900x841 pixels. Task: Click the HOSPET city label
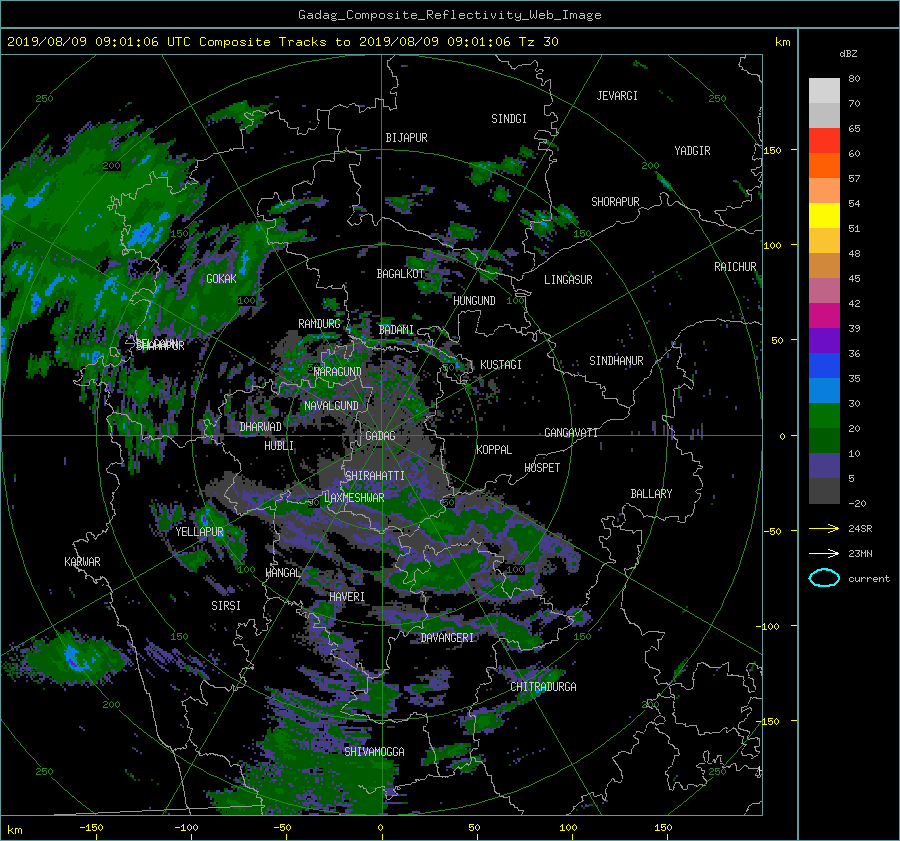click(x=542, y=468)
